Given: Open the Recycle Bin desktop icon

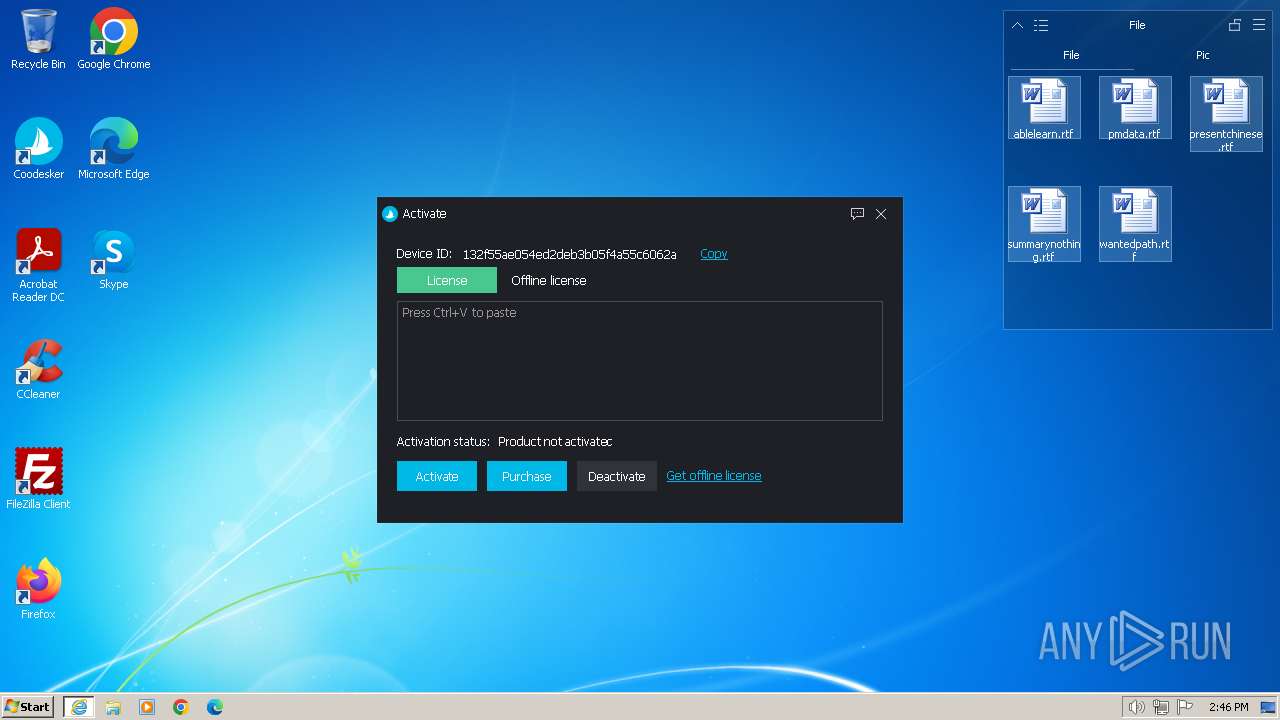Looking at the screenshot, I should [x=38, y=40].
